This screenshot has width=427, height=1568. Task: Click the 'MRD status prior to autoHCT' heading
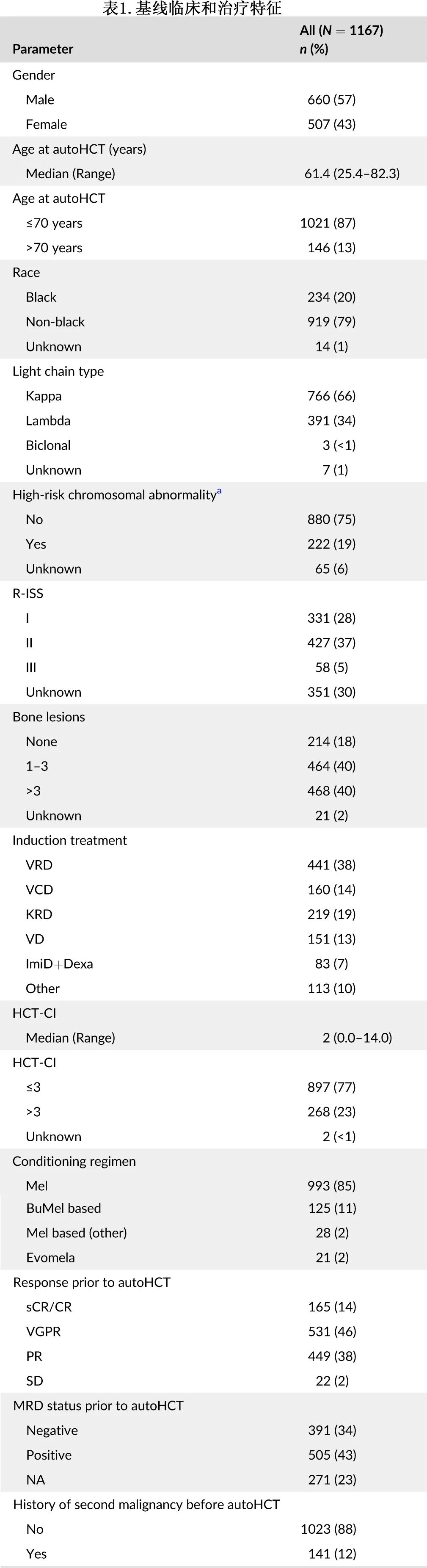click(98, 1405)
